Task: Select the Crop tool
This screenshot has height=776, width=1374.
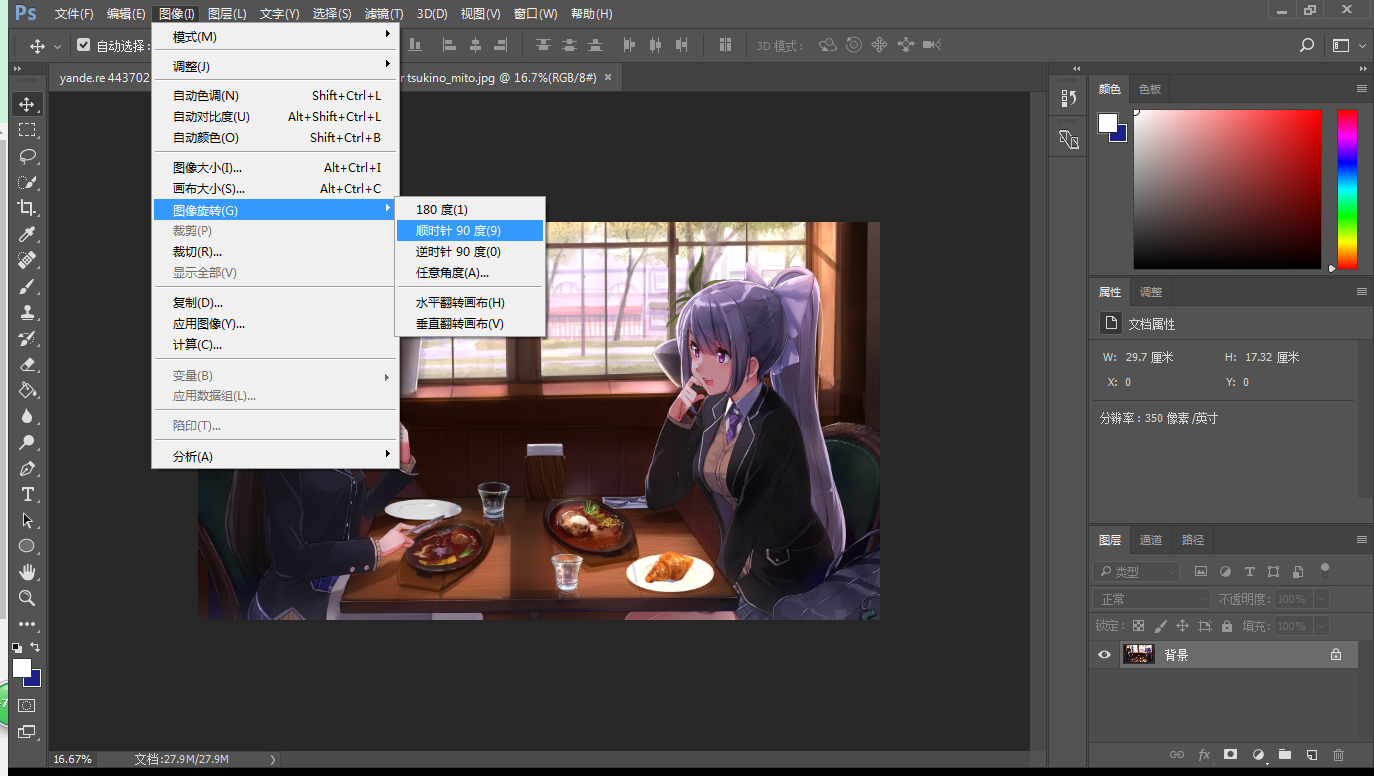Action: tap(27, 208)
